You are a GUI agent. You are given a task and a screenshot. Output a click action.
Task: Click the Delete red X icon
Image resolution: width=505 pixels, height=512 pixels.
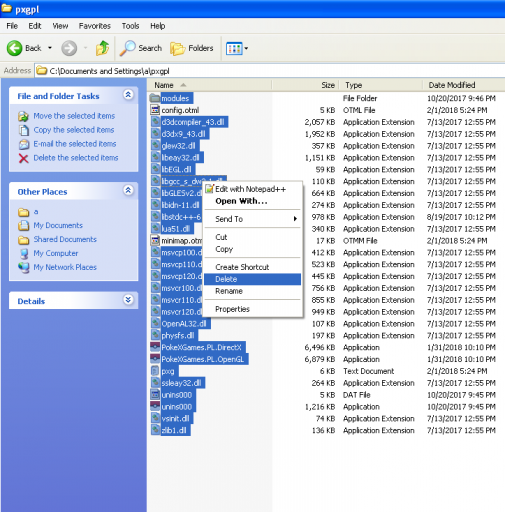tap(23, 158)
